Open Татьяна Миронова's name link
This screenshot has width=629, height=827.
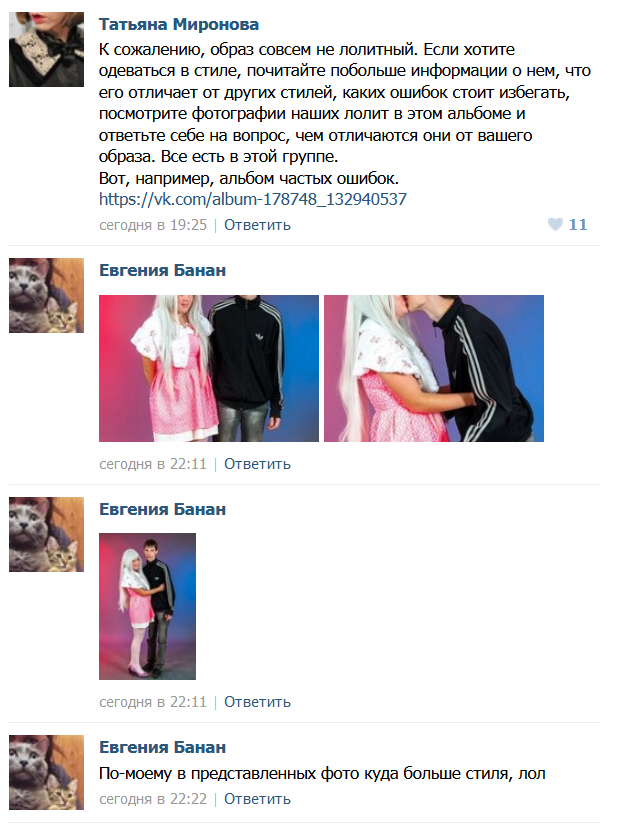[179, 24]
